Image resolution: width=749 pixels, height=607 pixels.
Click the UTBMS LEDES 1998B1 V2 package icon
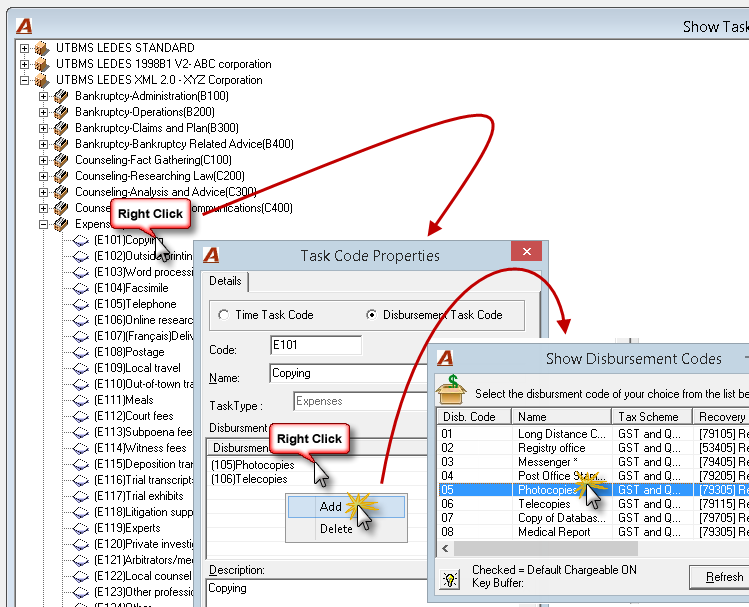tap(42, 64)
